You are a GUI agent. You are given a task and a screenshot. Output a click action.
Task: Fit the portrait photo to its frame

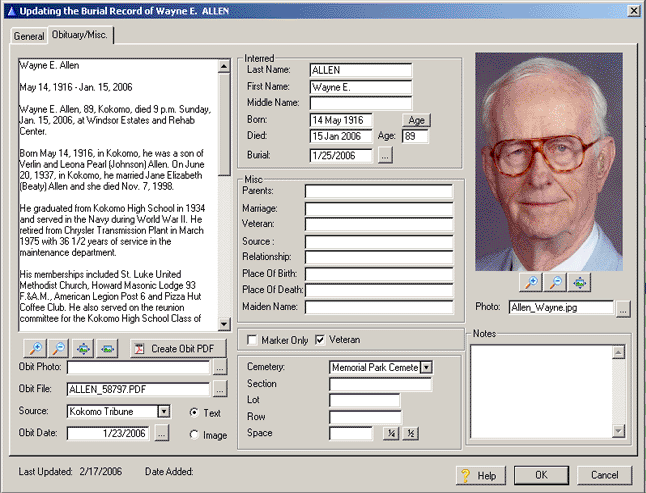tap(579, 283)
